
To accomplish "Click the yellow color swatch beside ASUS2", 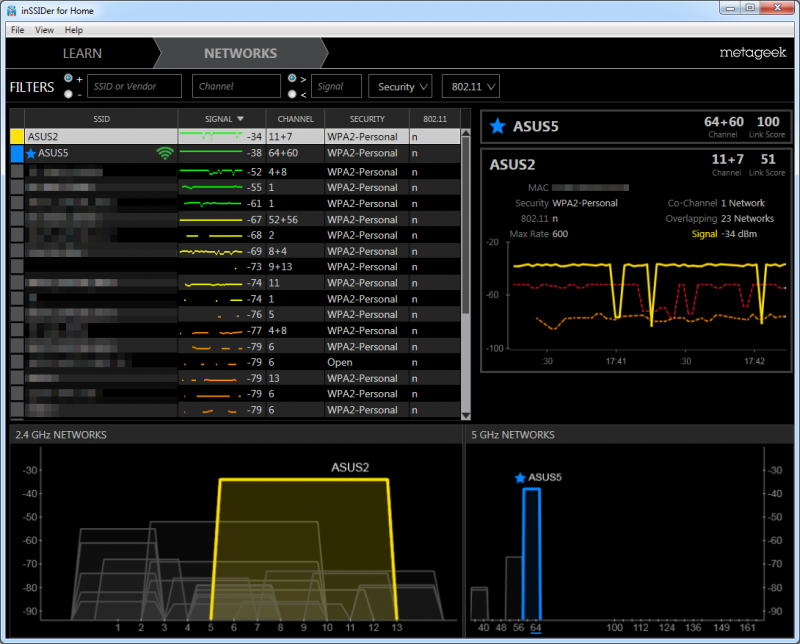I will [17, 137].
